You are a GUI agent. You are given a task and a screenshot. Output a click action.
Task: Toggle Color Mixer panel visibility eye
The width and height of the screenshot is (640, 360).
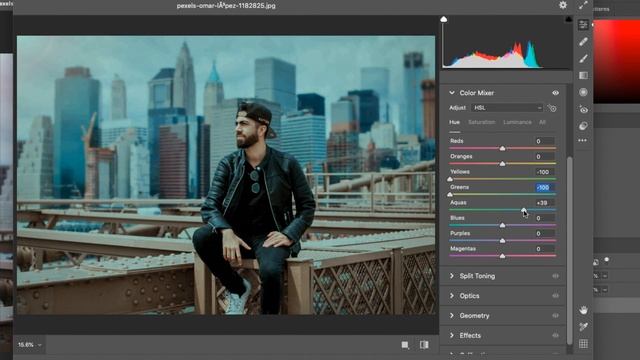click(x=556, y=93)
